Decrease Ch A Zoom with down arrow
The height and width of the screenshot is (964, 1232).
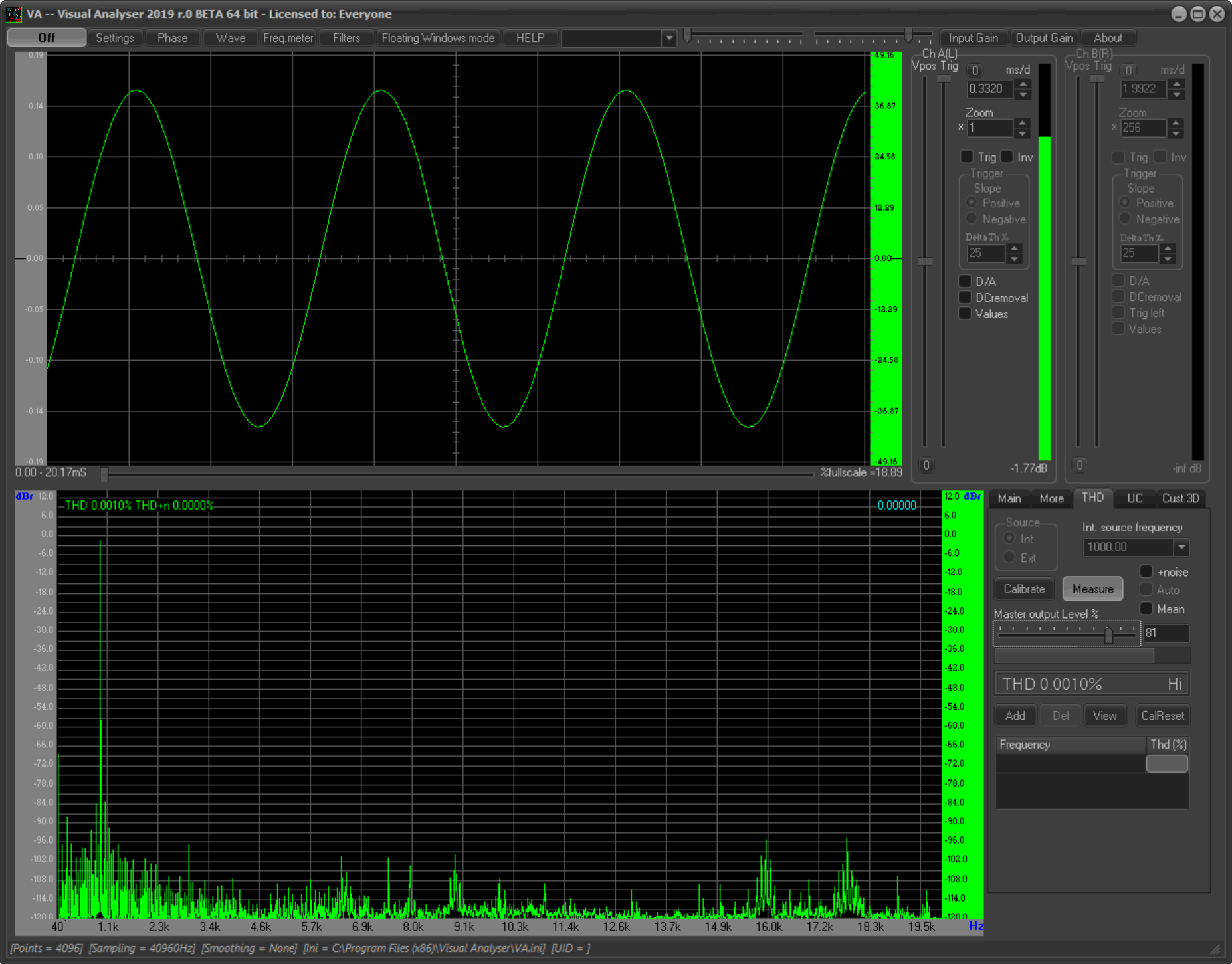tap(1023, 133)
